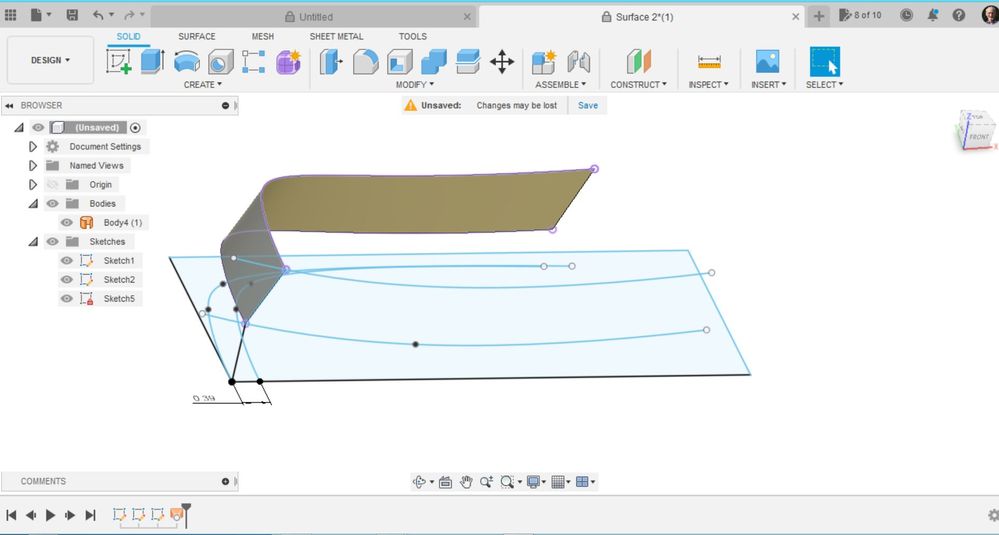This screenshot has height=535, width=999.
Task: Select the Offset Face tool
Action: point(468,62)
